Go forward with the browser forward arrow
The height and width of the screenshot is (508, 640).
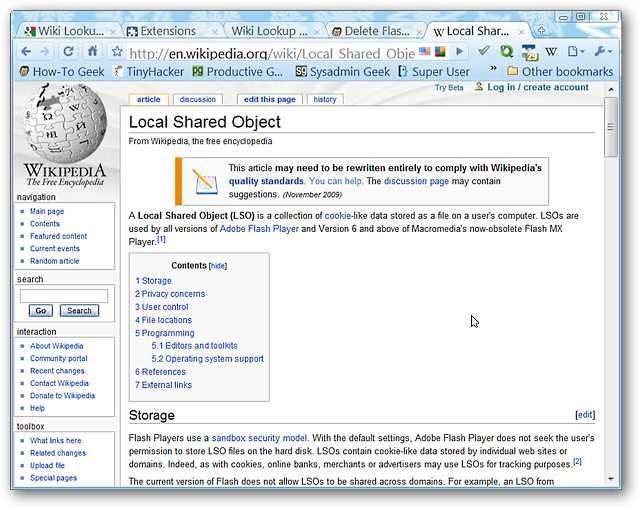pyautogui.click(x=45, y=52)
